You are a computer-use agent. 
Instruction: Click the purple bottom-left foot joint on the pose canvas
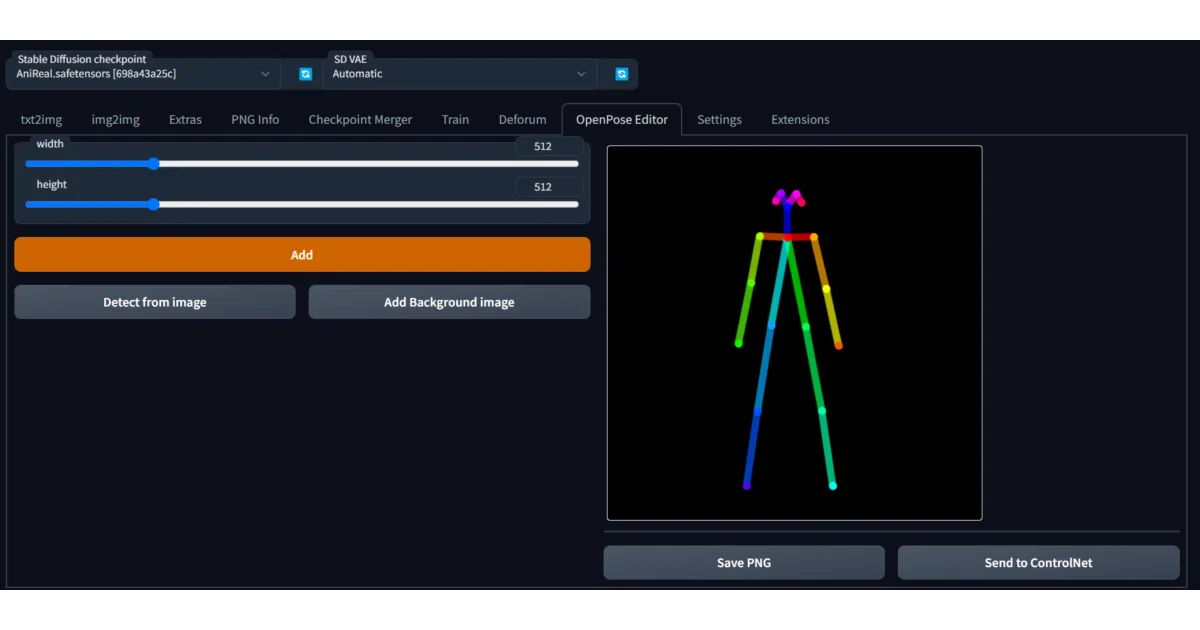pyautogui.click(x=746, y=486)
